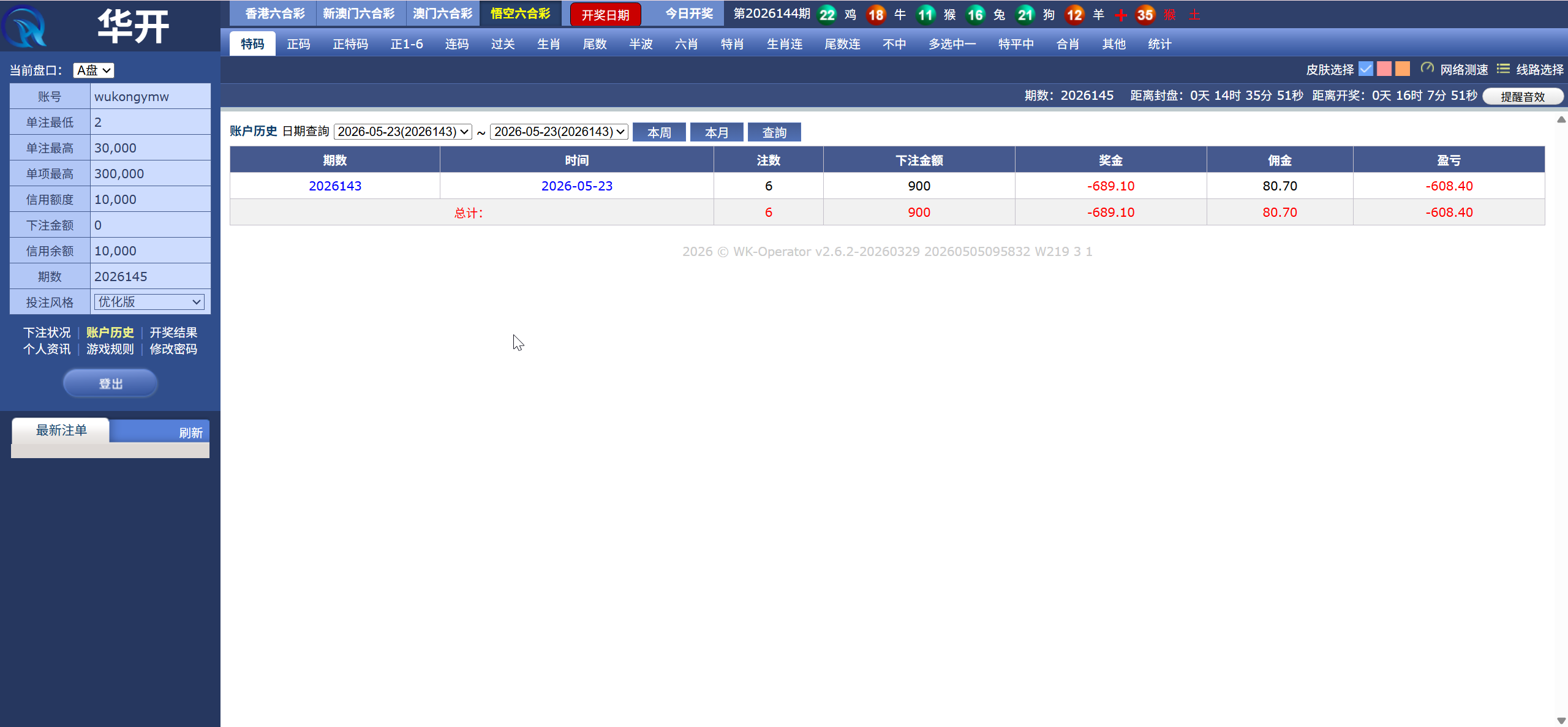
Task: Click the scrollbar up arrow
Action: point(1561,120)
